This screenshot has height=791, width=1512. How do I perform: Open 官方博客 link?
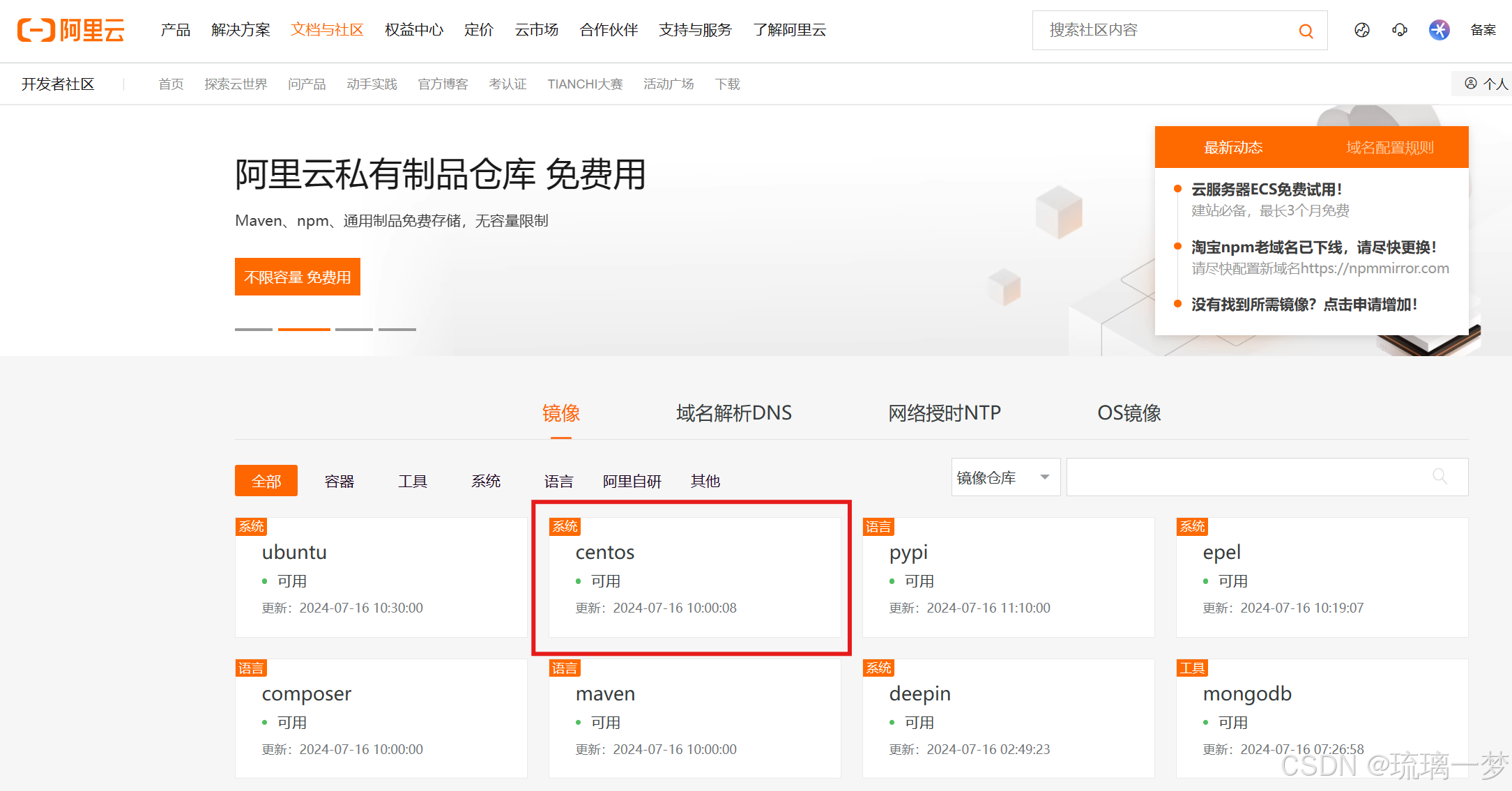[x=443, y=84]
